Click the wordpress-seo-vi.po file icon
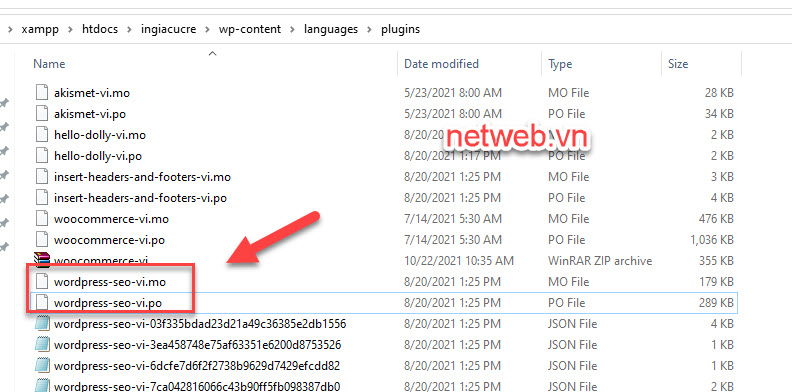Screen dimensions: 792x392 tap(42, 303)
